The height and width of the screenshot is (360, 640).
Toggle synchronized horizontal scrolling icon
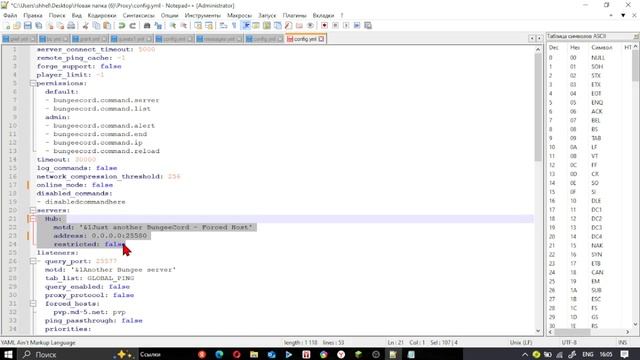(209, 26)
